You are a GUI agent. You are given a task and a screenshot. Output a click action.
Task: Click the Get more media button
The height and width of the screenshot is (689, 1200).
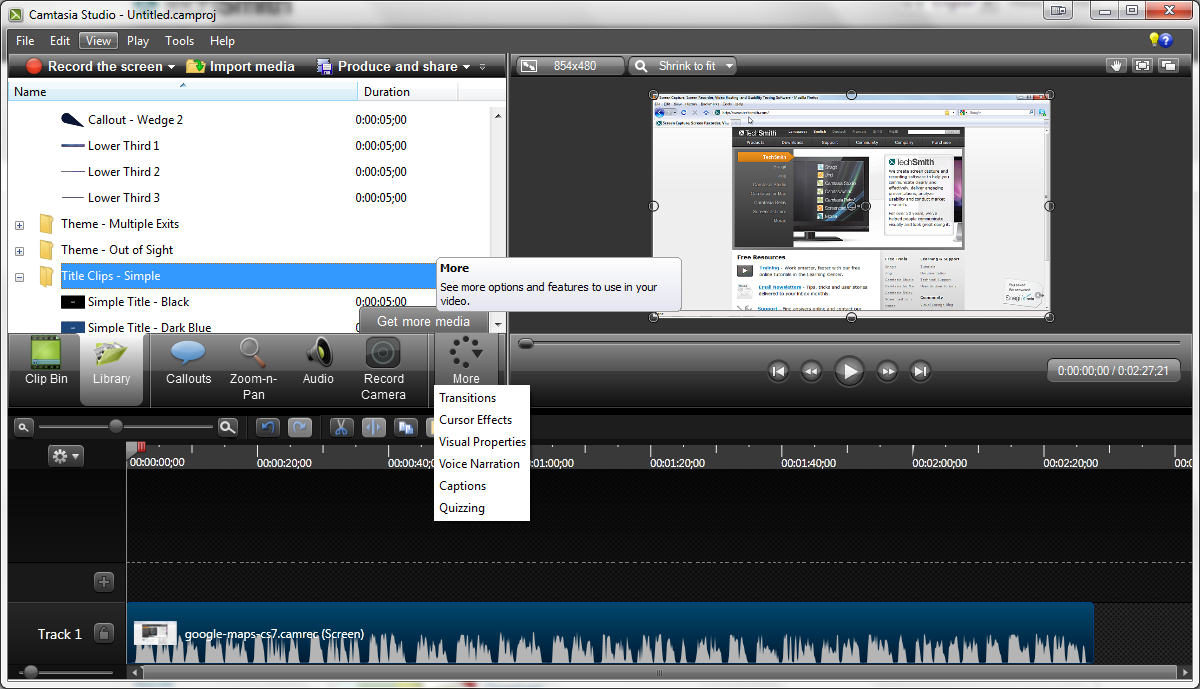click(423, 321)
